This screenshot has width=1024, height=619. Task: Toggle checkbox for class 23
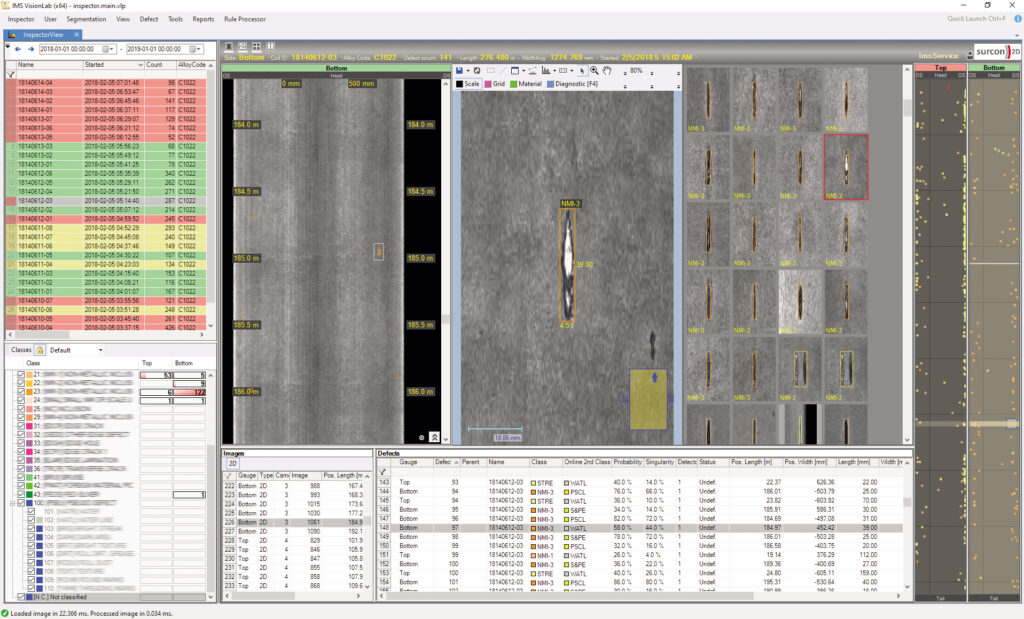(23, 391)
